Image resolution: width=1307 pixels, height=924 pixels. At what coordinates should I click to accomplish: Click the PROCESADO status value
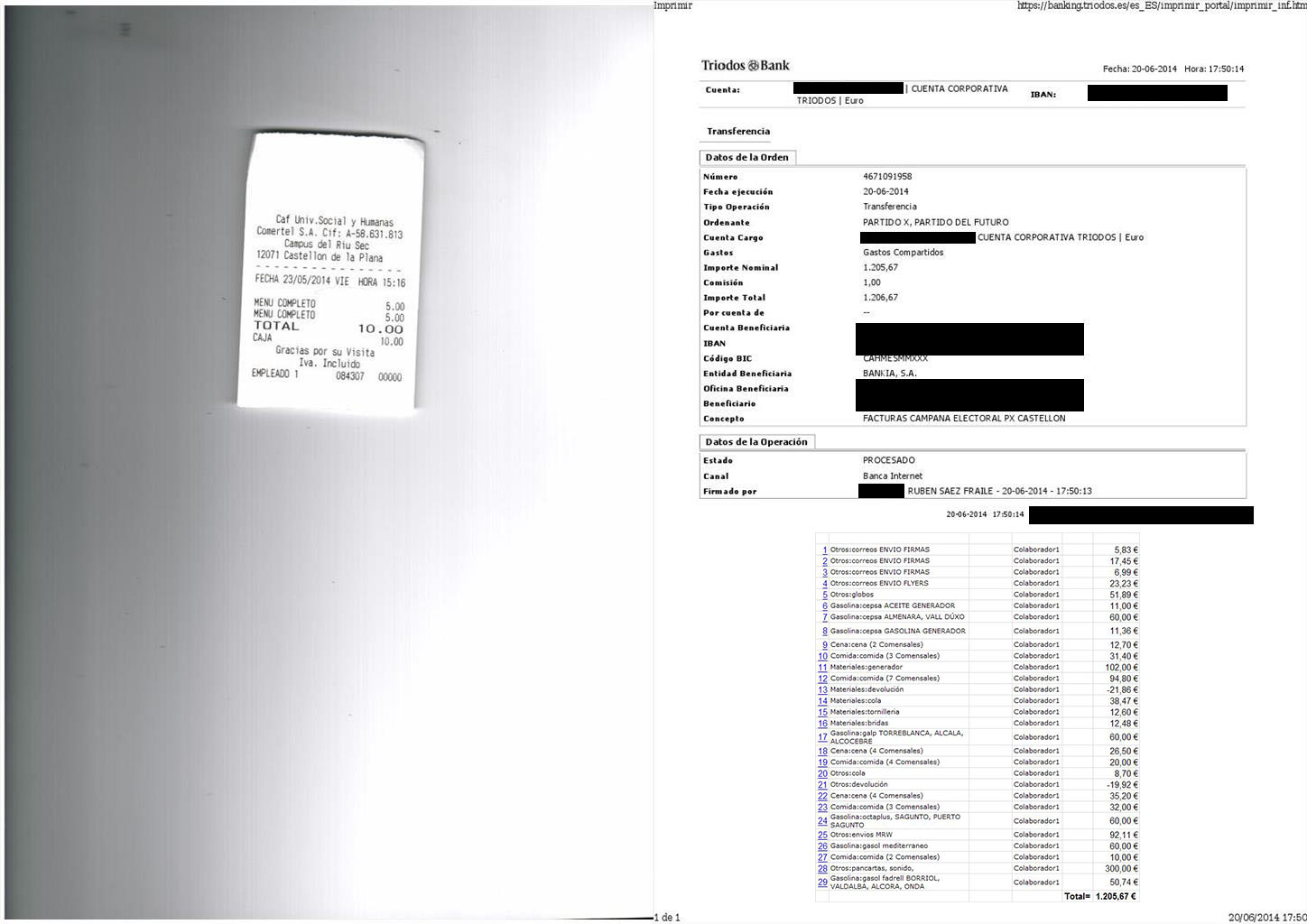pyautogui.click(x=889, y=461)
